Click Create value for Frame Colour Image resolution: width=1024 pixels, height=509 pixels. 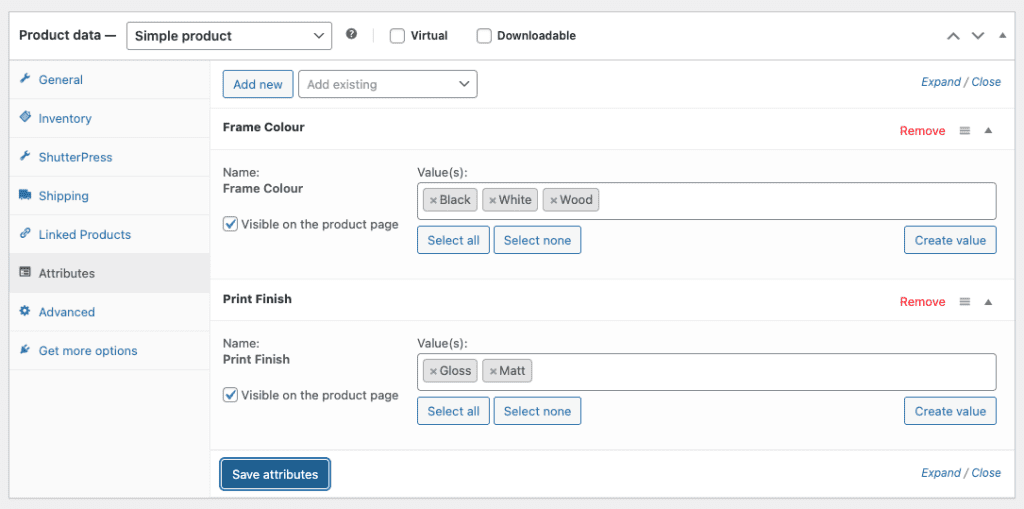coord(949,240)
